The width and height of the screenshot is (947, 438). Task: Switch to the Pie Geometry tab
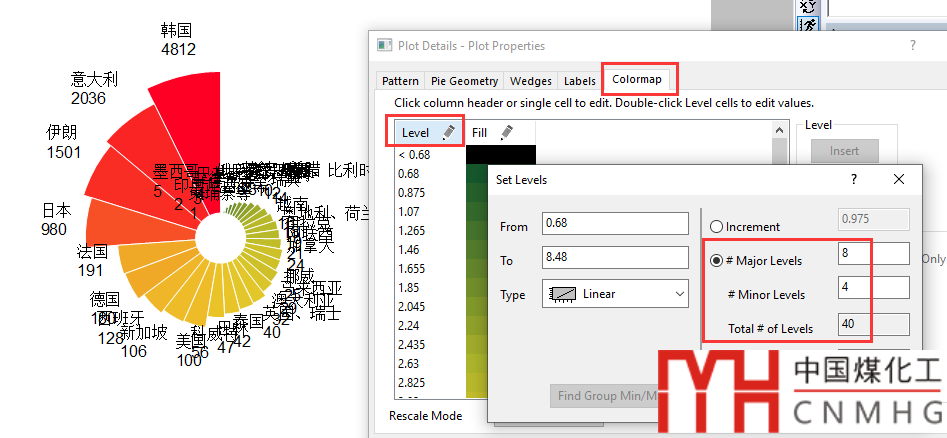(464, 81)
